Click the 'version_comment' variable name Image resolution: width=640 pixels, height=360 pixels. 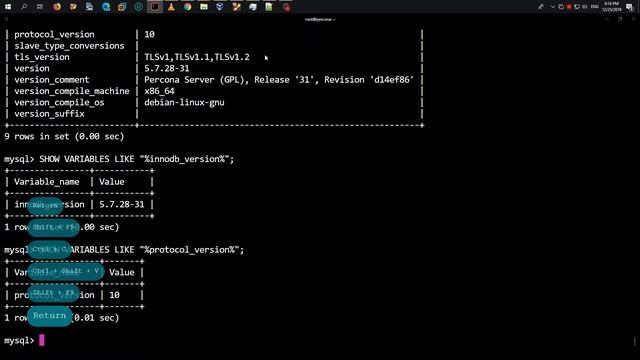[x=51, y=80]
